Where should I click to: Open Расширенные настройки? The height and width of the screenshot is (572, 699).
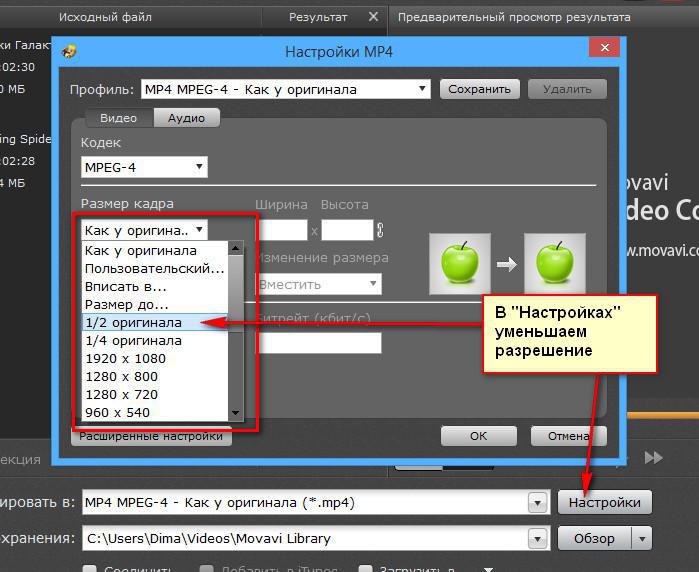[151, 436]
